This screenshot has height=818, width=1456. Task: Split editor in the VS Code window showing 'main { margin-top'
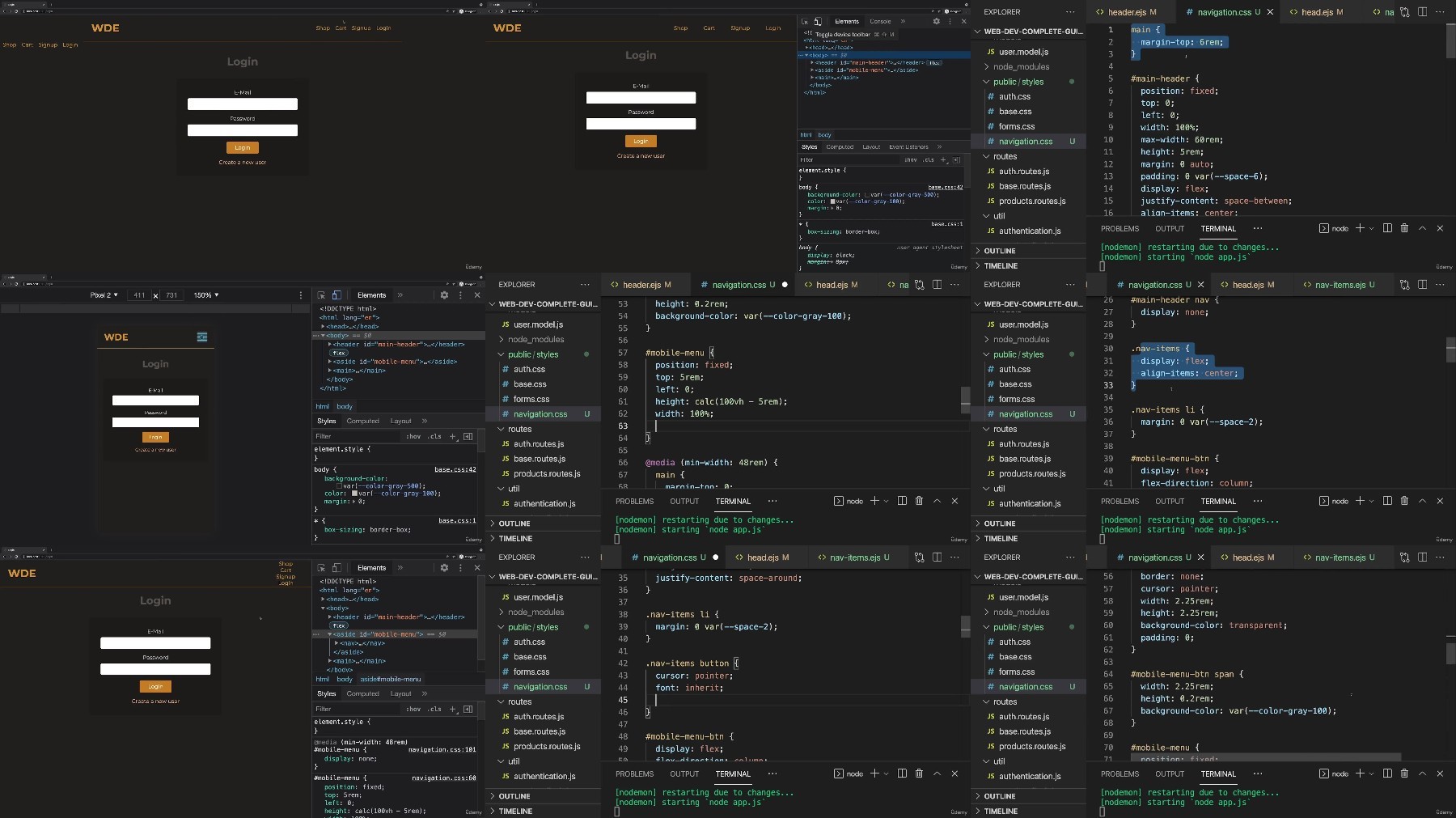1422,12
